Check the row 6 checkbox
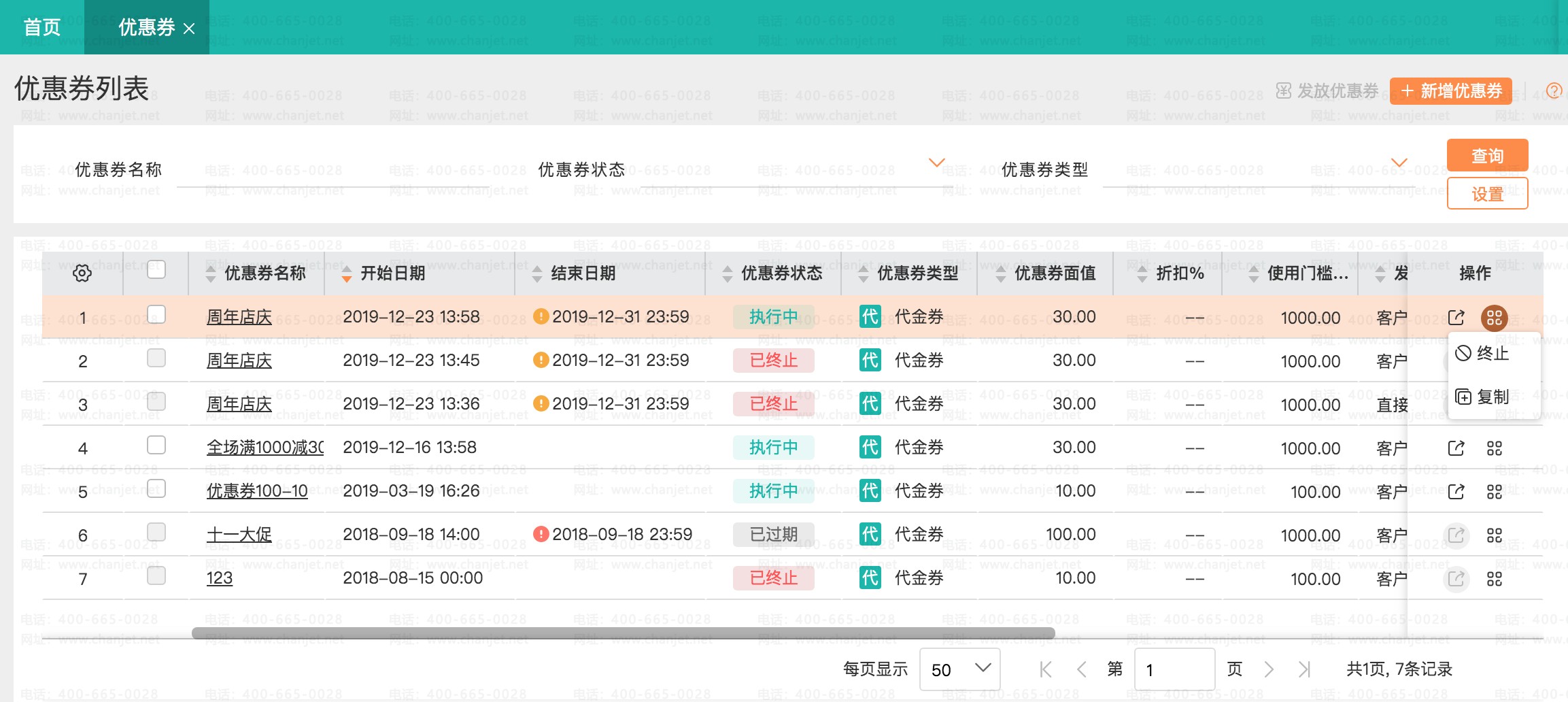Screen dimensions: 1568x702 tap(156, 532)
